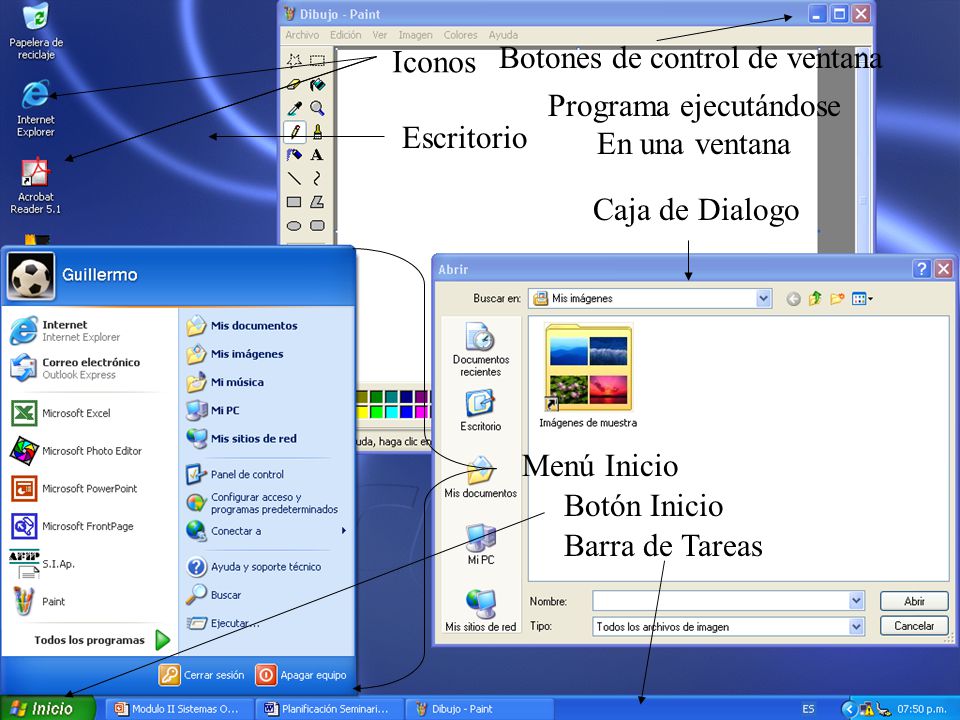
Task: Pick the Fill with color bucket tool
Action: pyautogui.click(x=317, y=84)
